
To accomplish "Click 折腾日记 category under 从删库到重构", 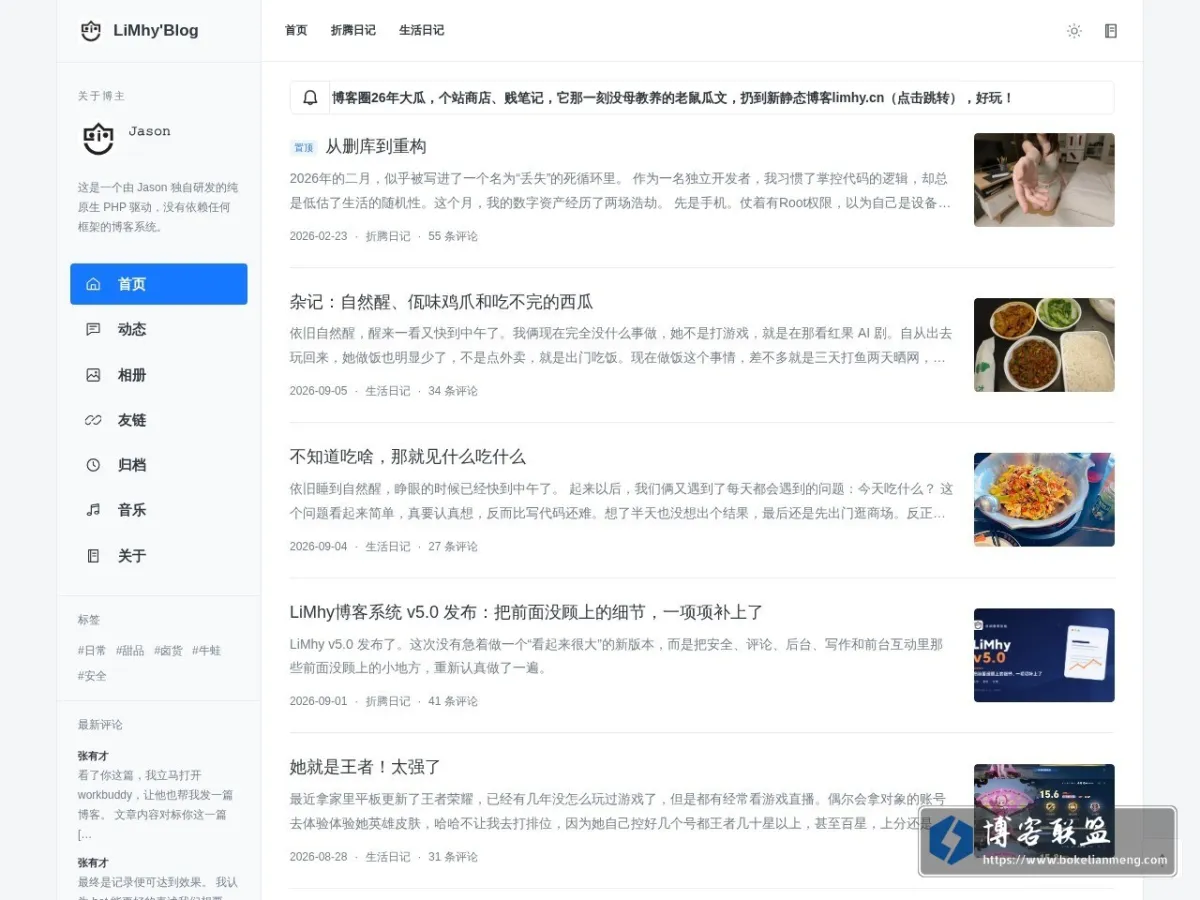I will [388, 236].
